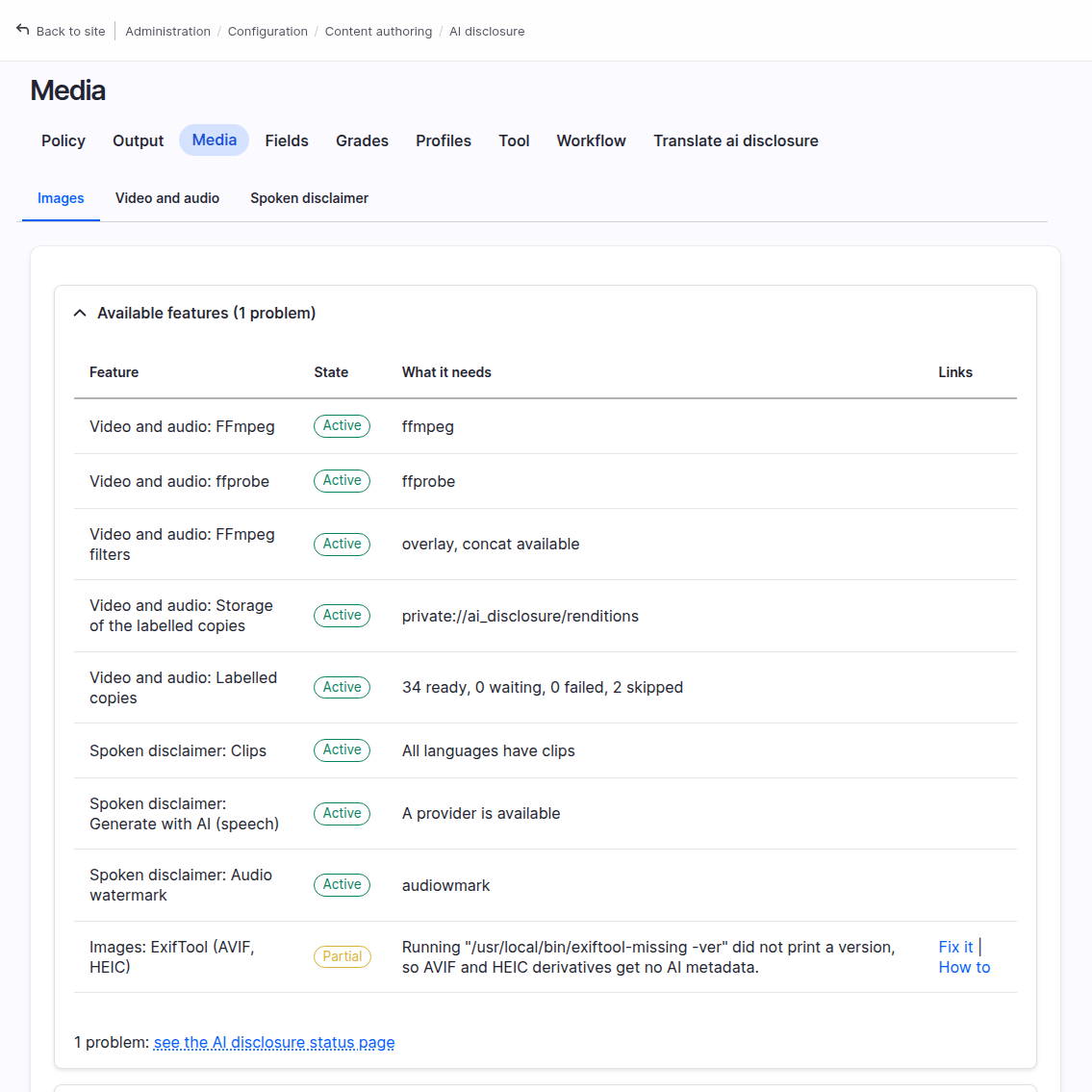The height and width of the screenshot is (1092, 1092).
Task: Click 'A provider is available' text
Action: (x=480, y=814)
